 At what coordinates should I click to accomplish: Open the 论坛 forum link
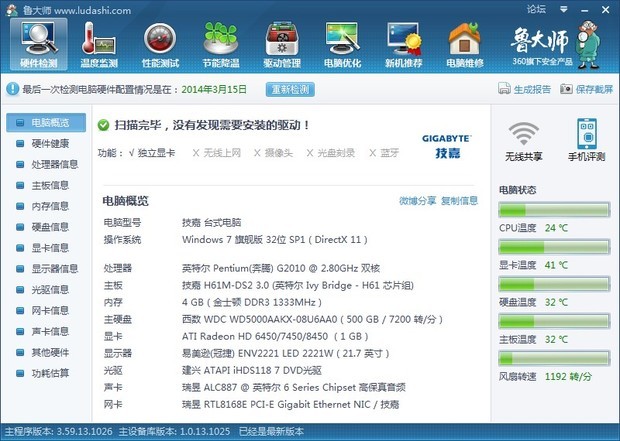(536, 9)
